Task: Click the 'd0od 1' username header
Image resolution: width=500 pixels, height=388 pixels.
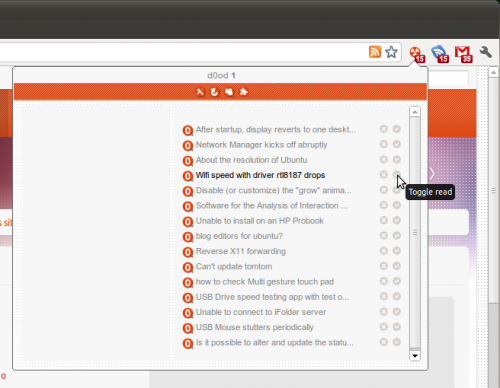Action: pos(221,76)
